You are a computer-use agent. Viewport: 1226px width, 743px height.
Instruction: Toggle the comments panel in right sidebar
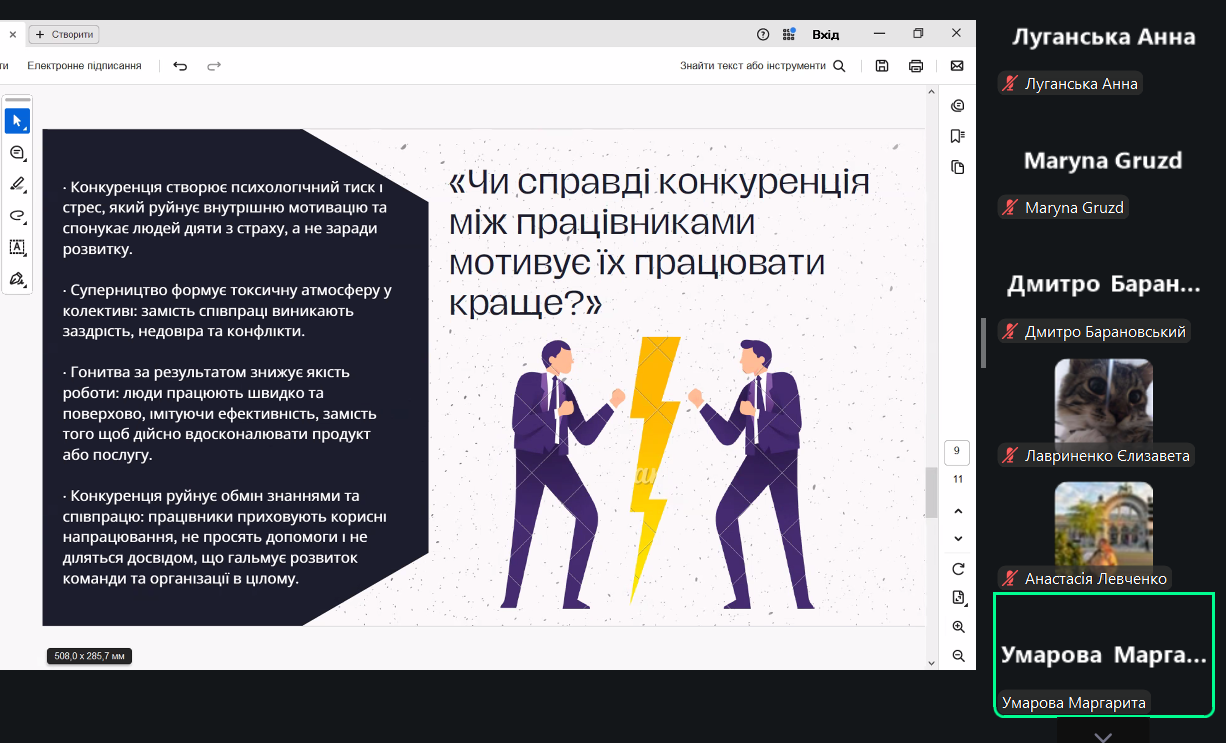click(x=957, y=106)
